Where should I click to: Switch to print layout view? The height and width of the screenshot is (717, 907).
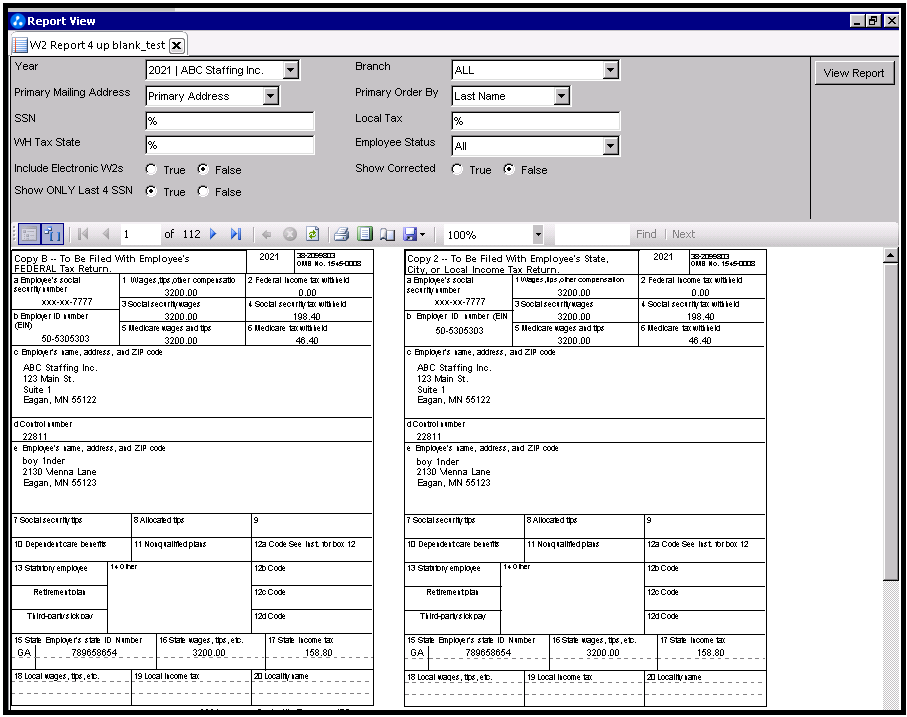click(x=365, y=234)
